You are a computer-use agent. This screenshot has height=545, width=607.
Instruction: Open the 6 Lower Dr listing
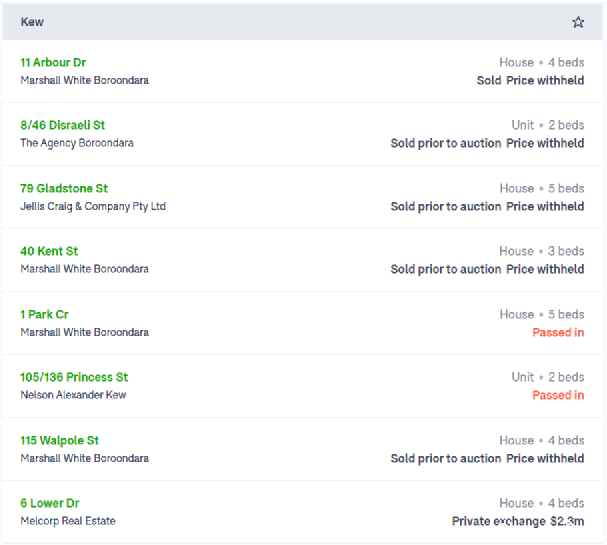click(50, 503)
